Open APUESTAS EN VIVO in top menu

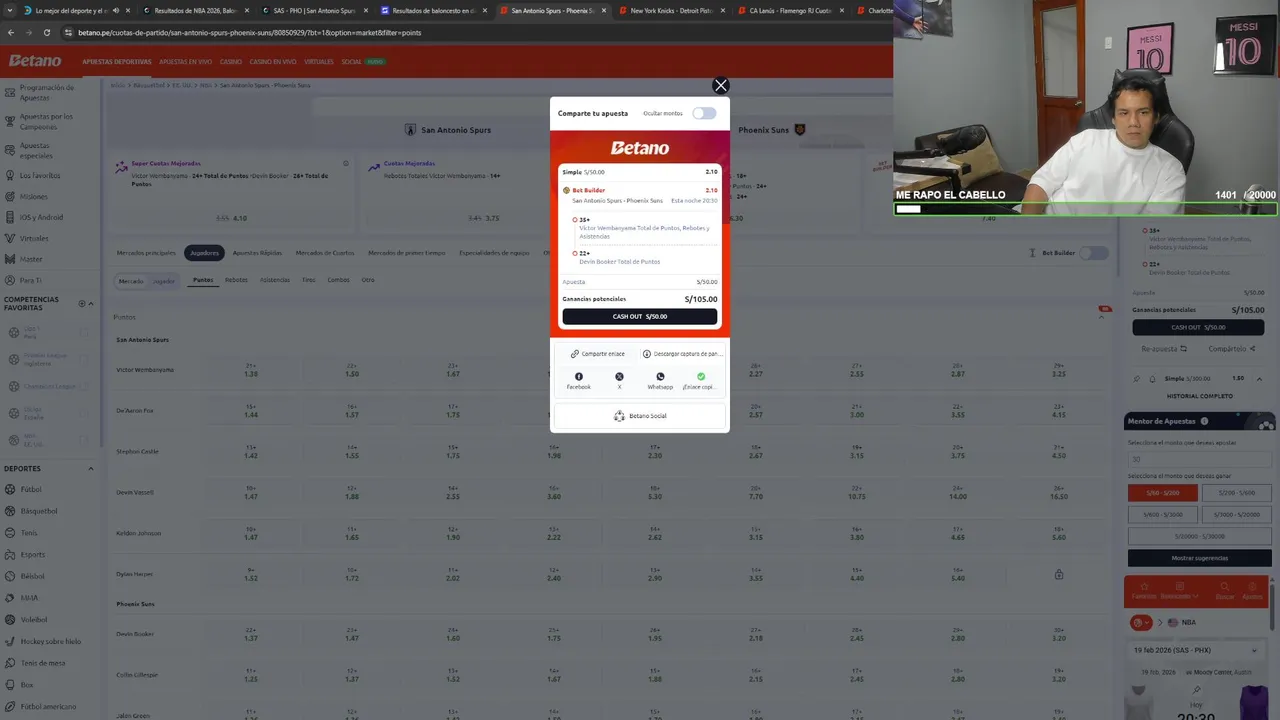pos(186,62)
